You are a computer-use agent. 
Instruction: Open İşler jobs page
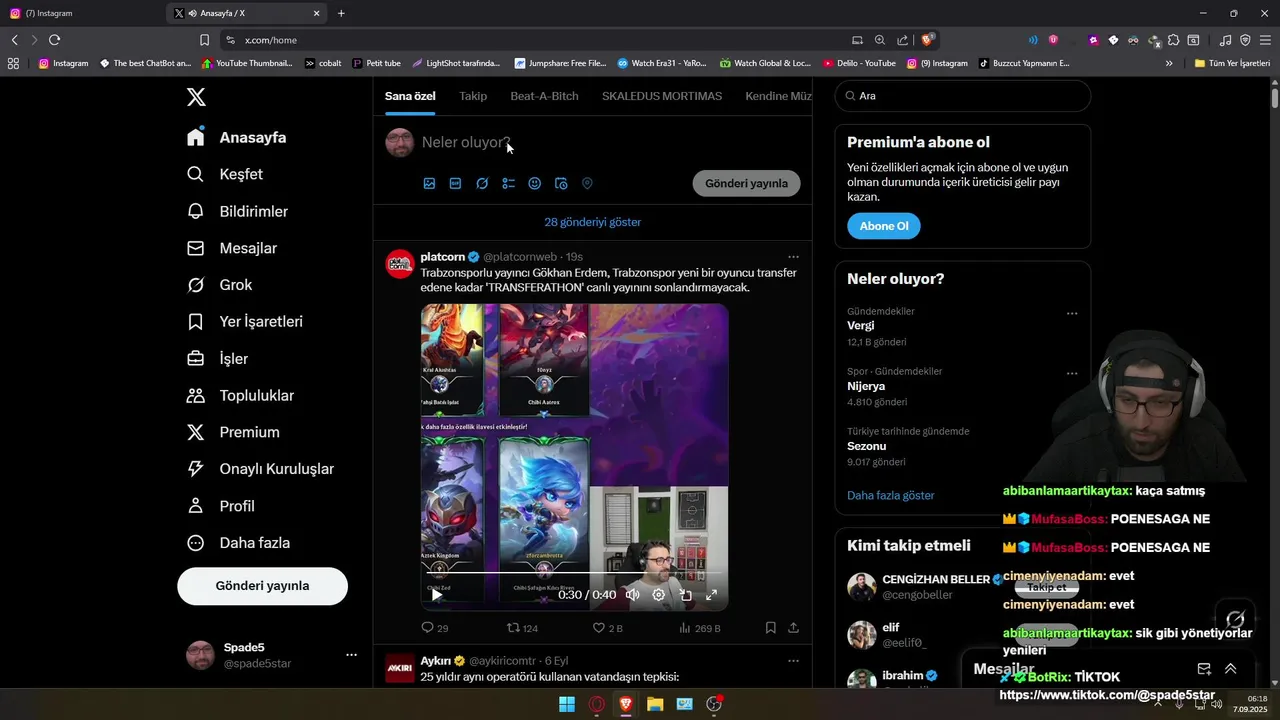pyautogui.click(x=217, y=359)
